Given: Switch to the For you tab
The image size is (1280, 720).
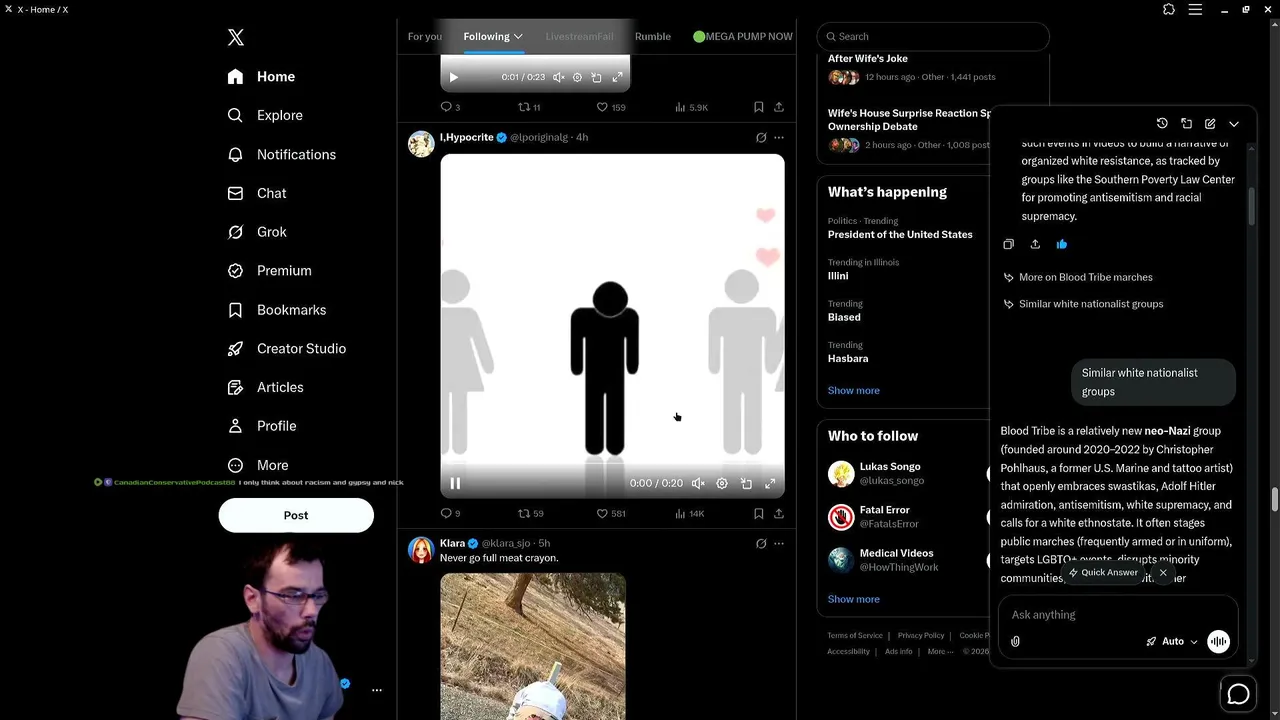Looking at the screenshot, I should coord(424,36).
